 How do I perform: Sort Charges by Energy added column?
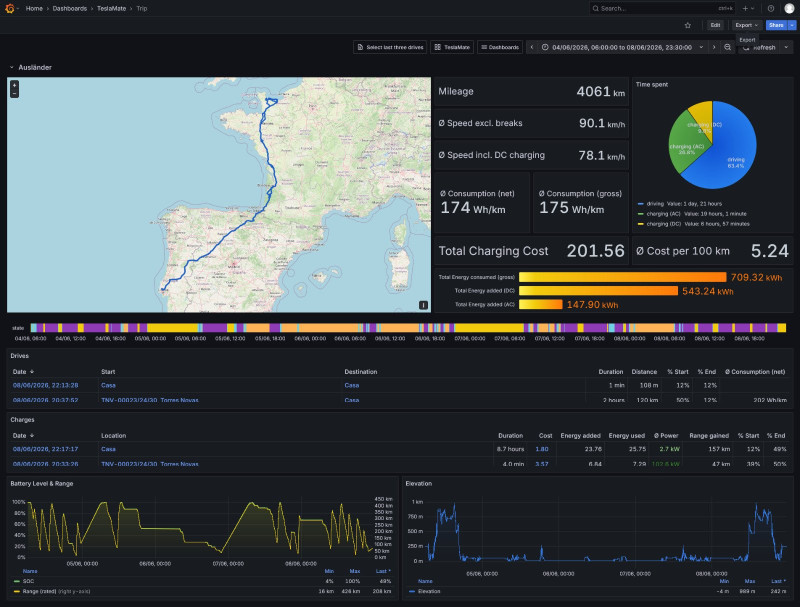(x=580, y=436)
